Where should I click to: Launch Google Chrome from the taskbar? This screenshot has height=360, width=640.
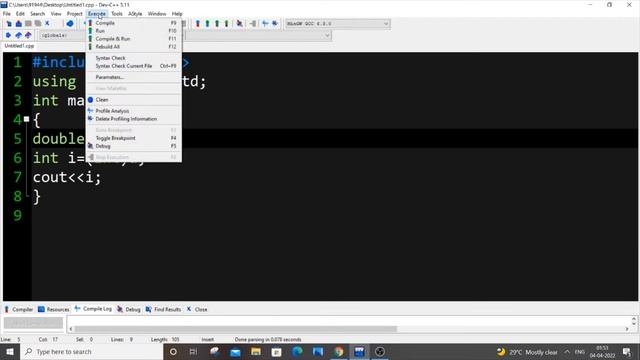pyautogui.click(x=339, y=351)
